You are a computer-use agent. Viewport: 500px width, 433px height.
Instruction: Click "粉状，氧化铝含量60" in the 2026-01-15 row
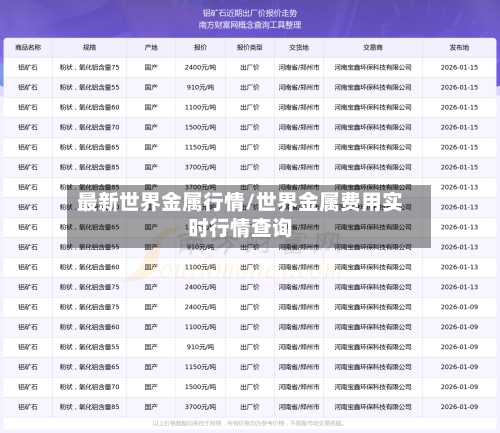[89, 107]
